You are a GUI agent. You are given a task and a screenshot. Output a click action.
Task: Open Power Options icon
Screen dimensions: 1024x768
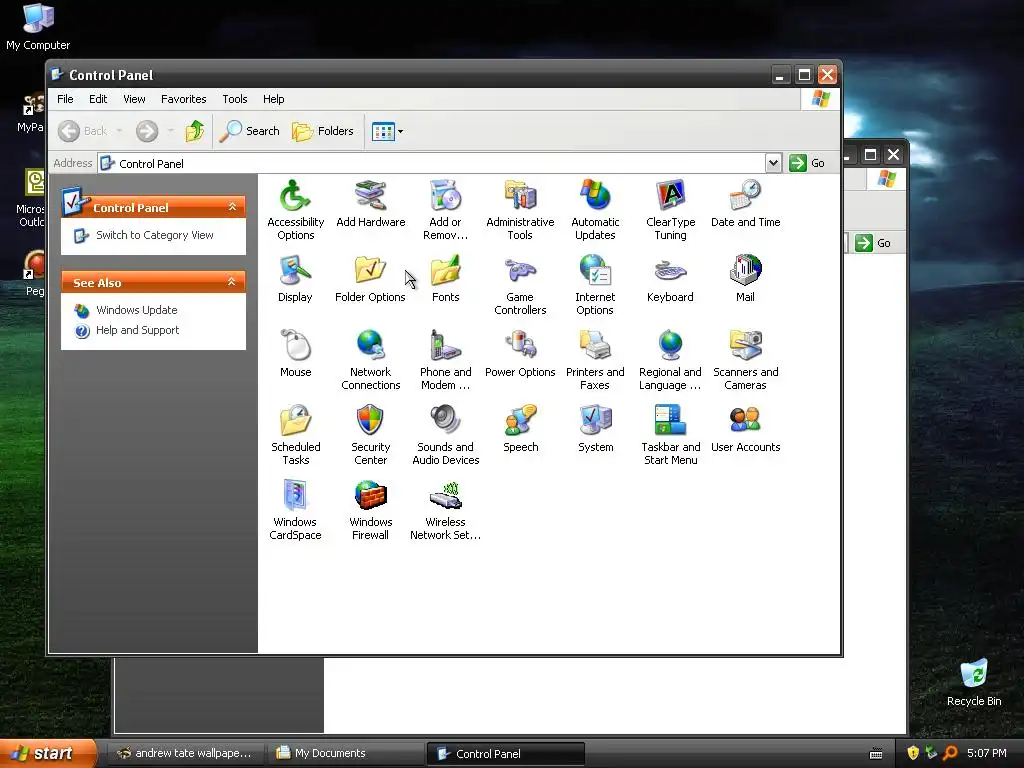(x=520, y=345)
